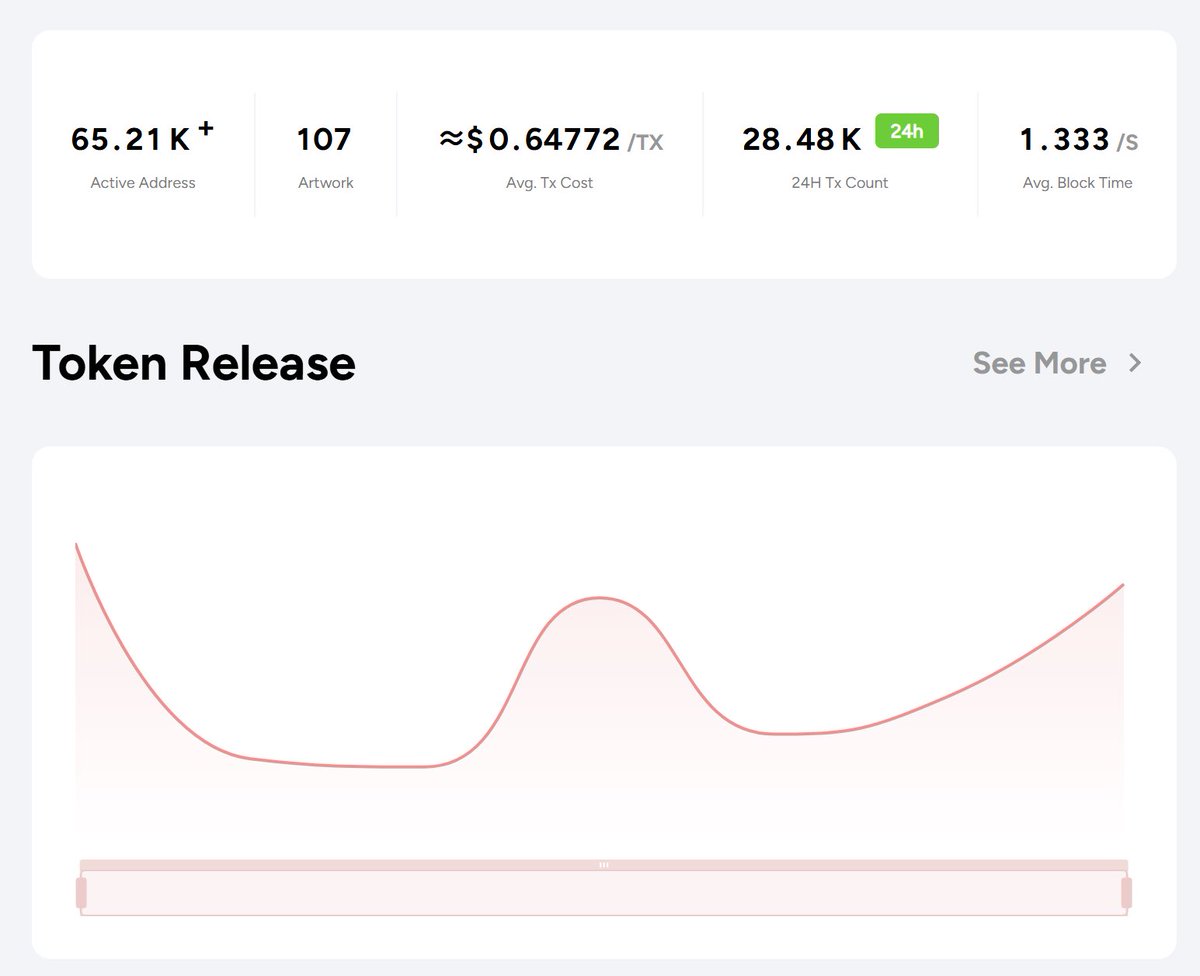Viewport: 1200px width, 976px height.
Task: Click the /TX unit text
Action: [645, 143]
